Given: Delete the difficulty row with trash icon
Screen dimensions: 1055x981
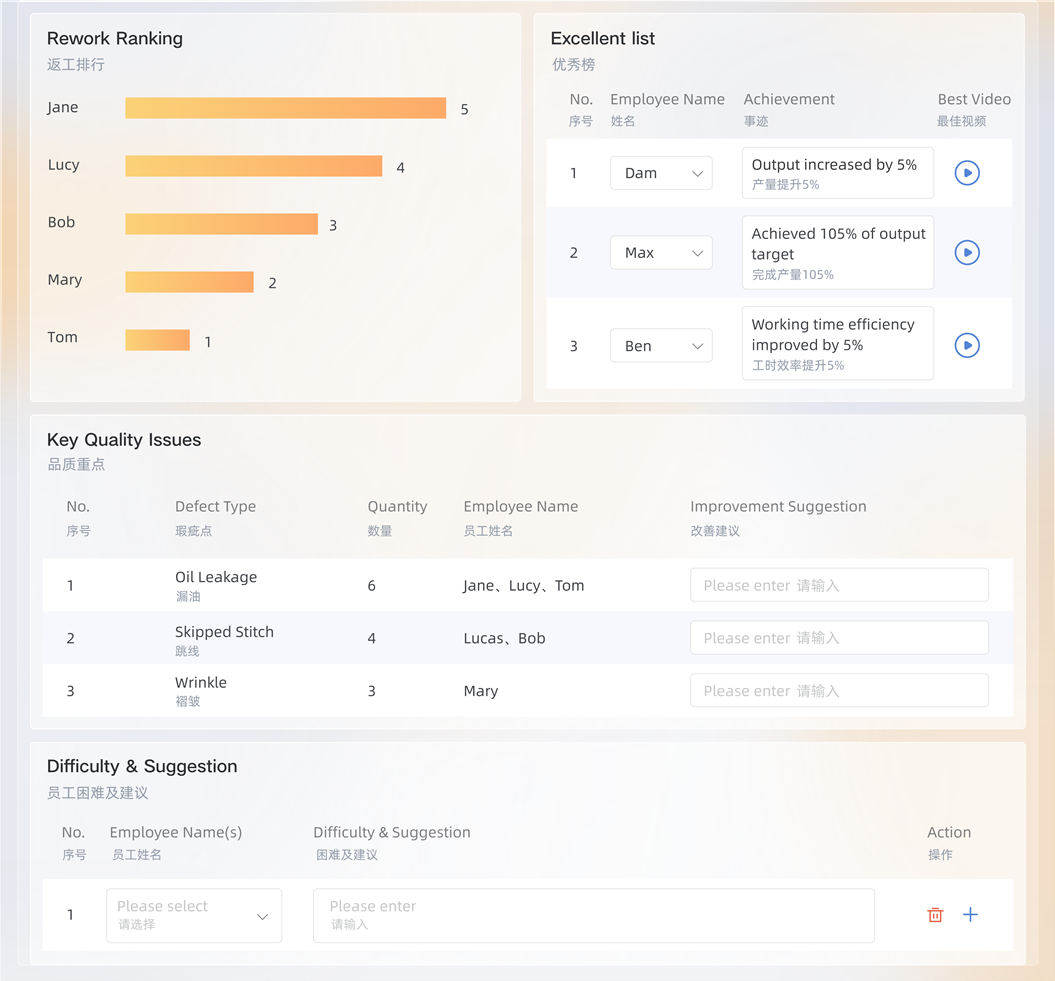Looking at the screenshot, I should (x=935, y=915).
